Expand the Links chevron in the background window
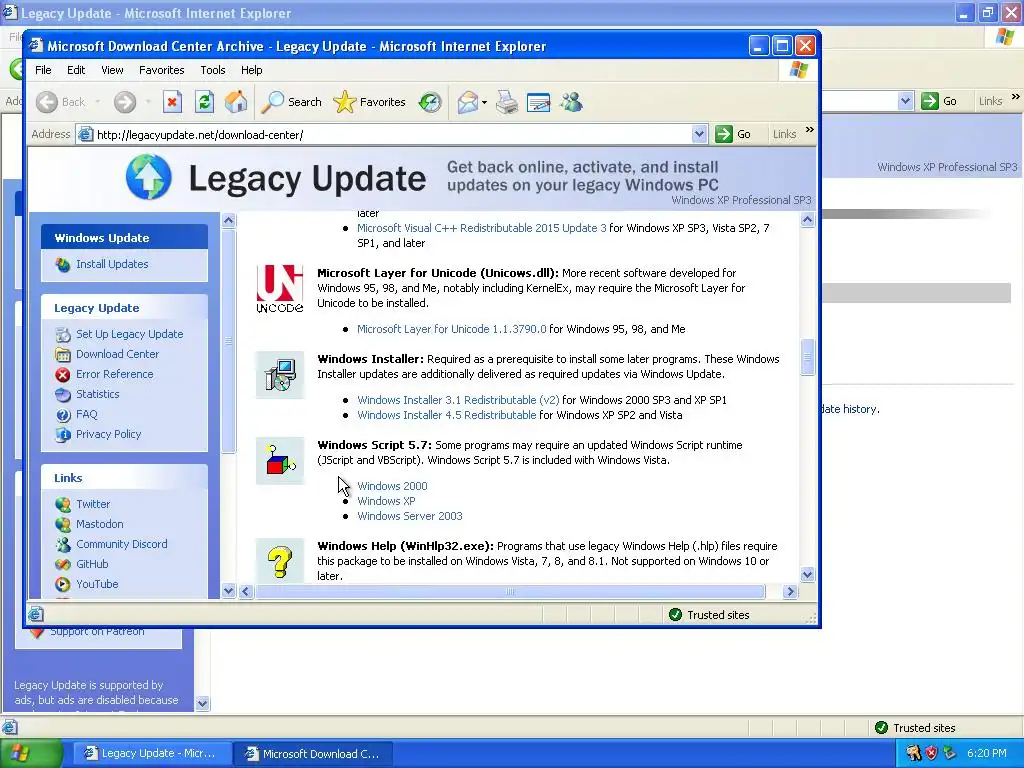The height and width of the screenshot is (768, 1024). (1016, 97)
